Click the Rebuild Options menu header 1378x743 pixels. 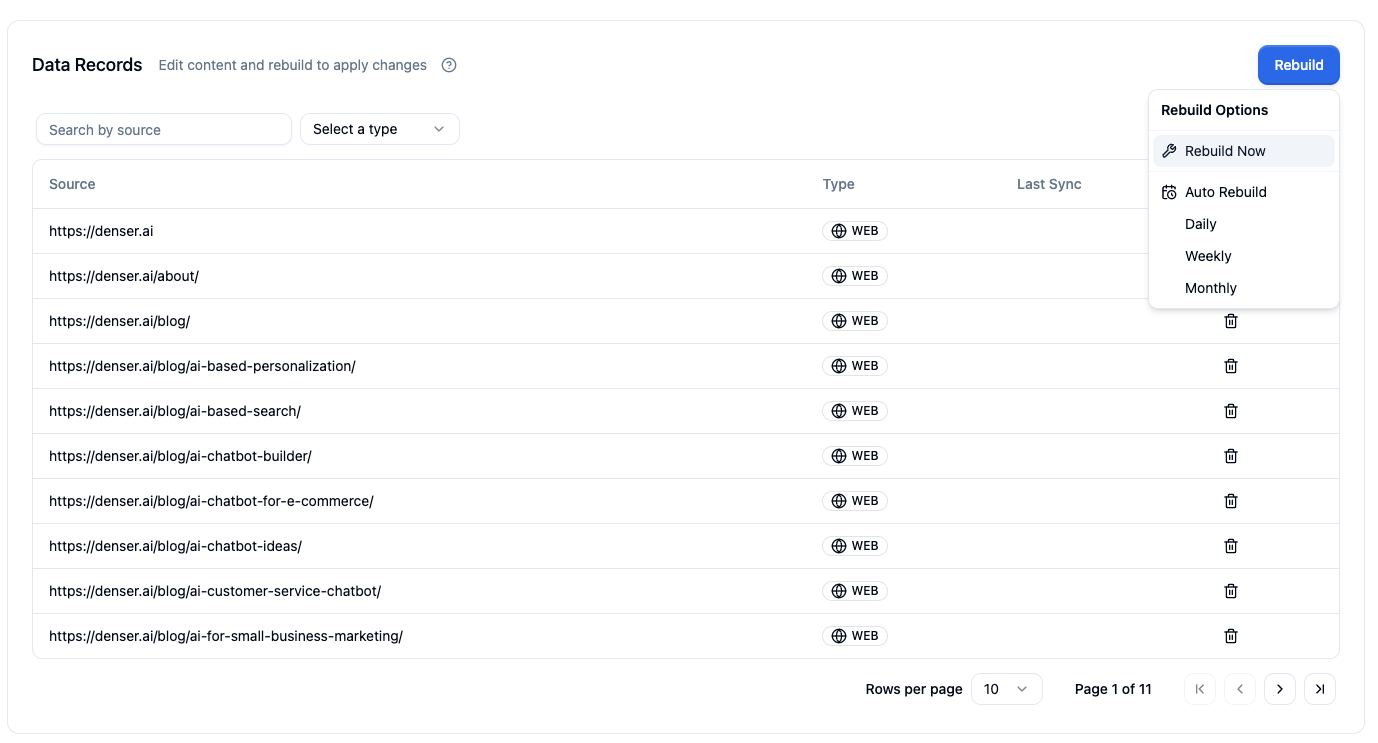tap(1214, 110)
